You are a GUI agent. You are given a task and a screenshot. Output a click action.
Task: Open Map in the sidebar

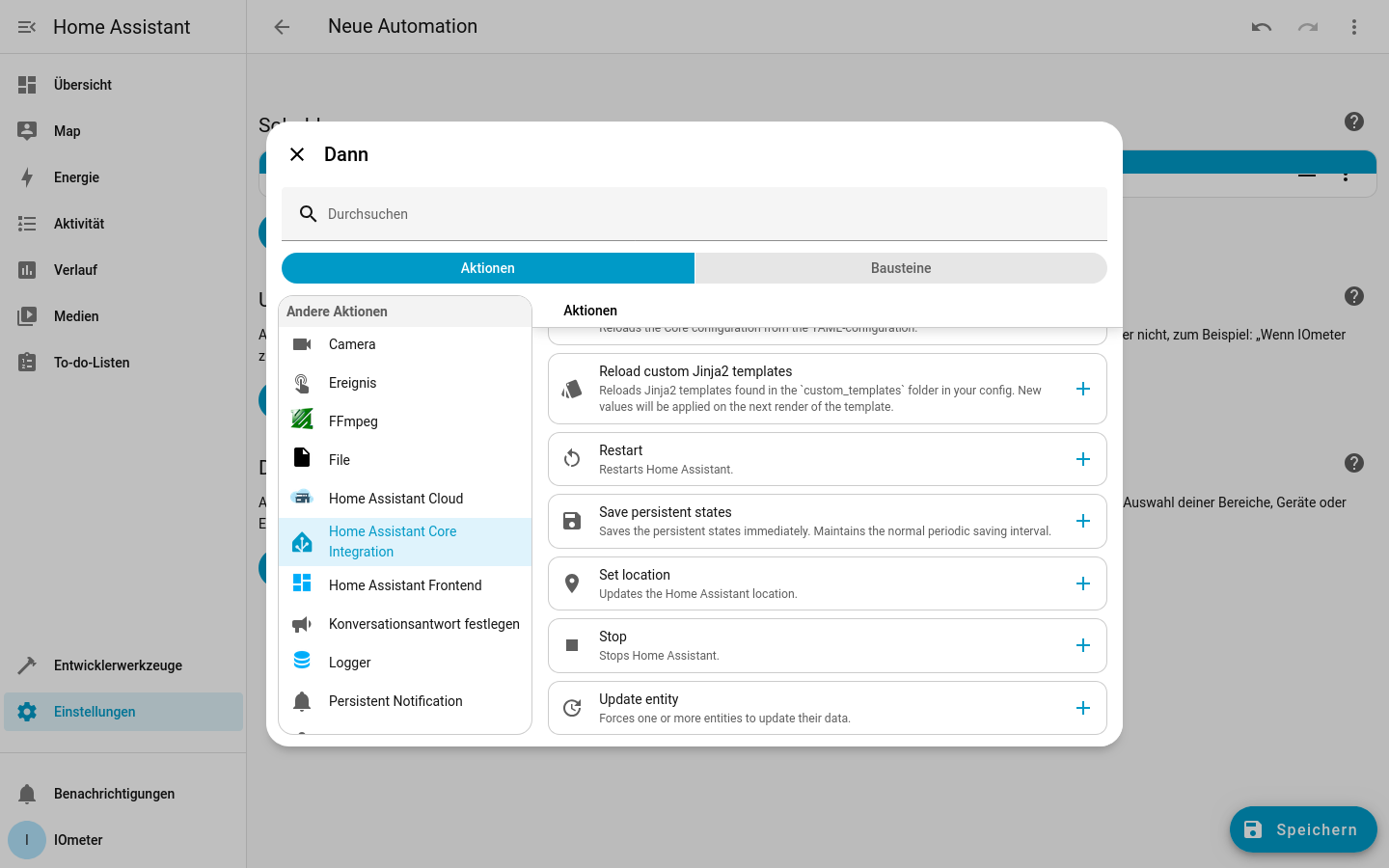coord(123,131)
